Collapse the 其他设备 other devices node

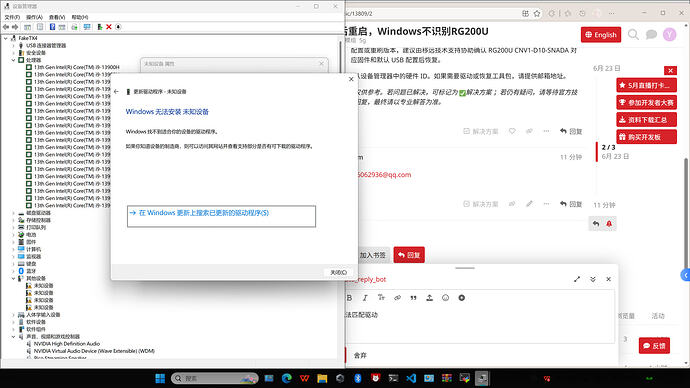14,278
